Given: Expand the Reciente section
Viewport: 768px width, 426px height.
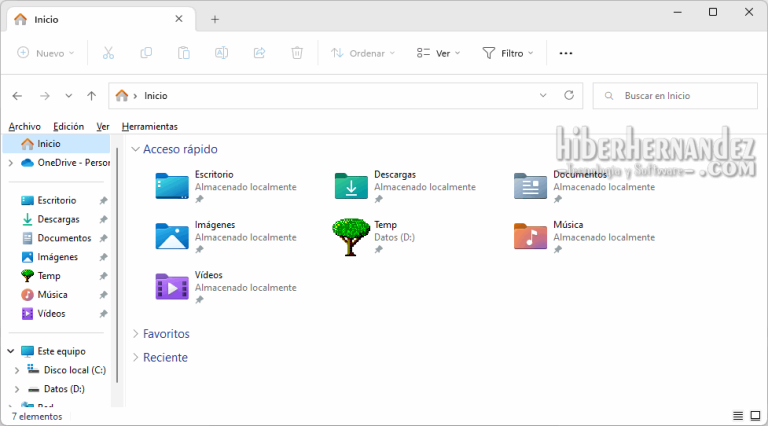Looking at the screenshot, I should tap(165, 357).
